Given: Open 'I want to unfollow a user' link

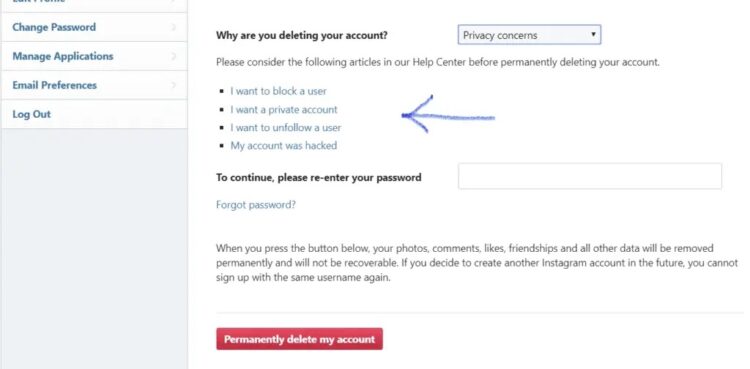Looking at the screenshot, I should (286, 128).
